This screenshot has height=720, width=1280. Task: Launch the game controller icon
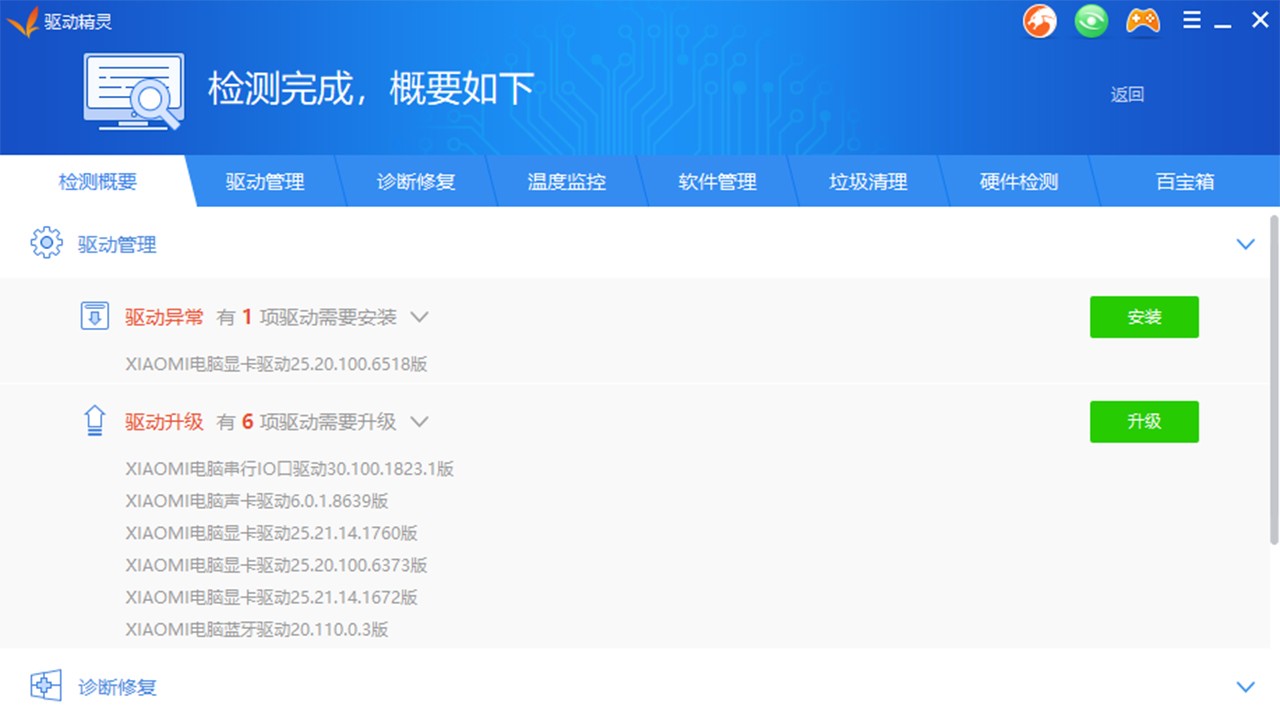(1143, 21)
